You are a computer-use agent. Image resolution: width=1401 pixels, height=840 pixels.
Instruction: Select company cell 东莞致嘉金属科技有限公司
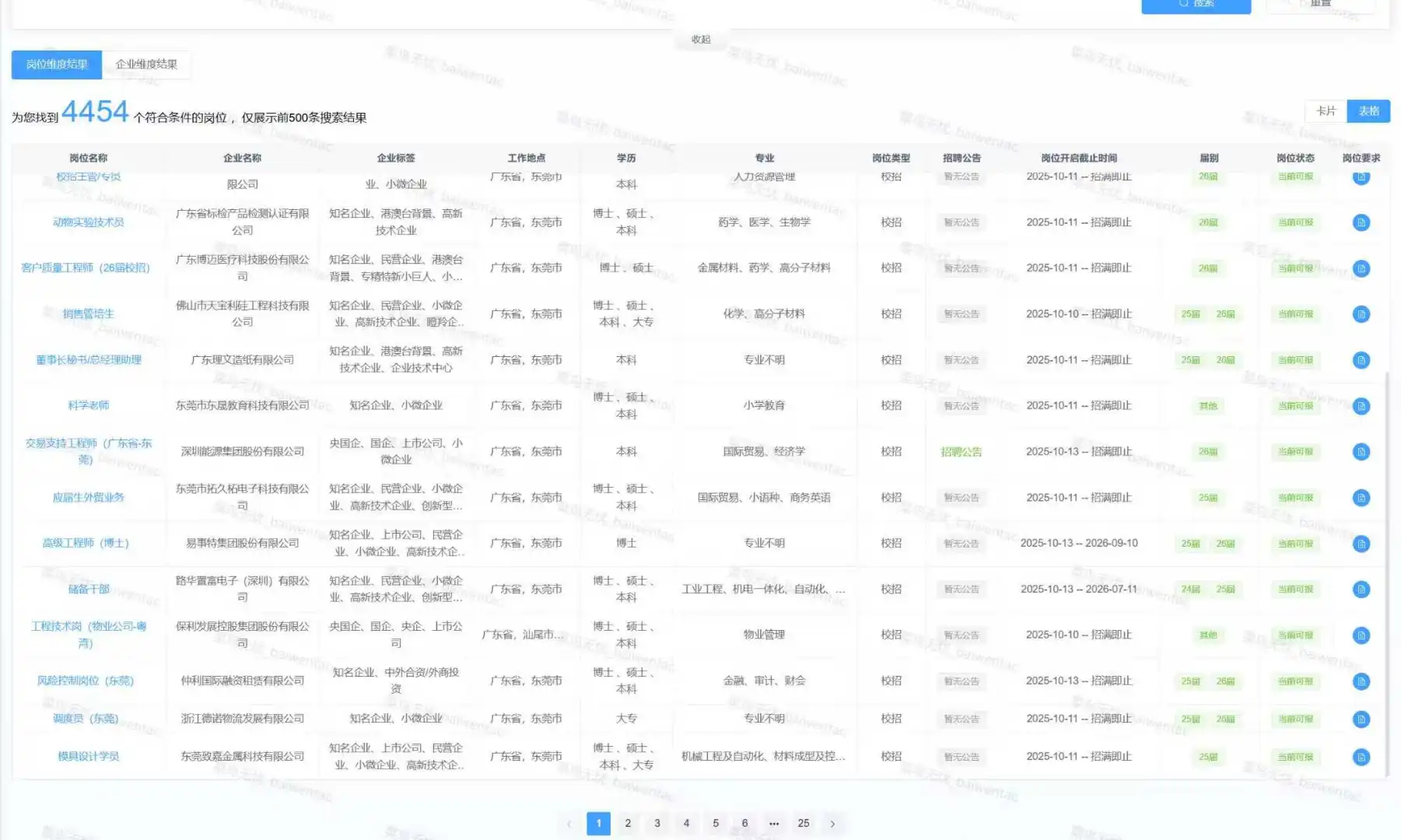click(243, 757)
